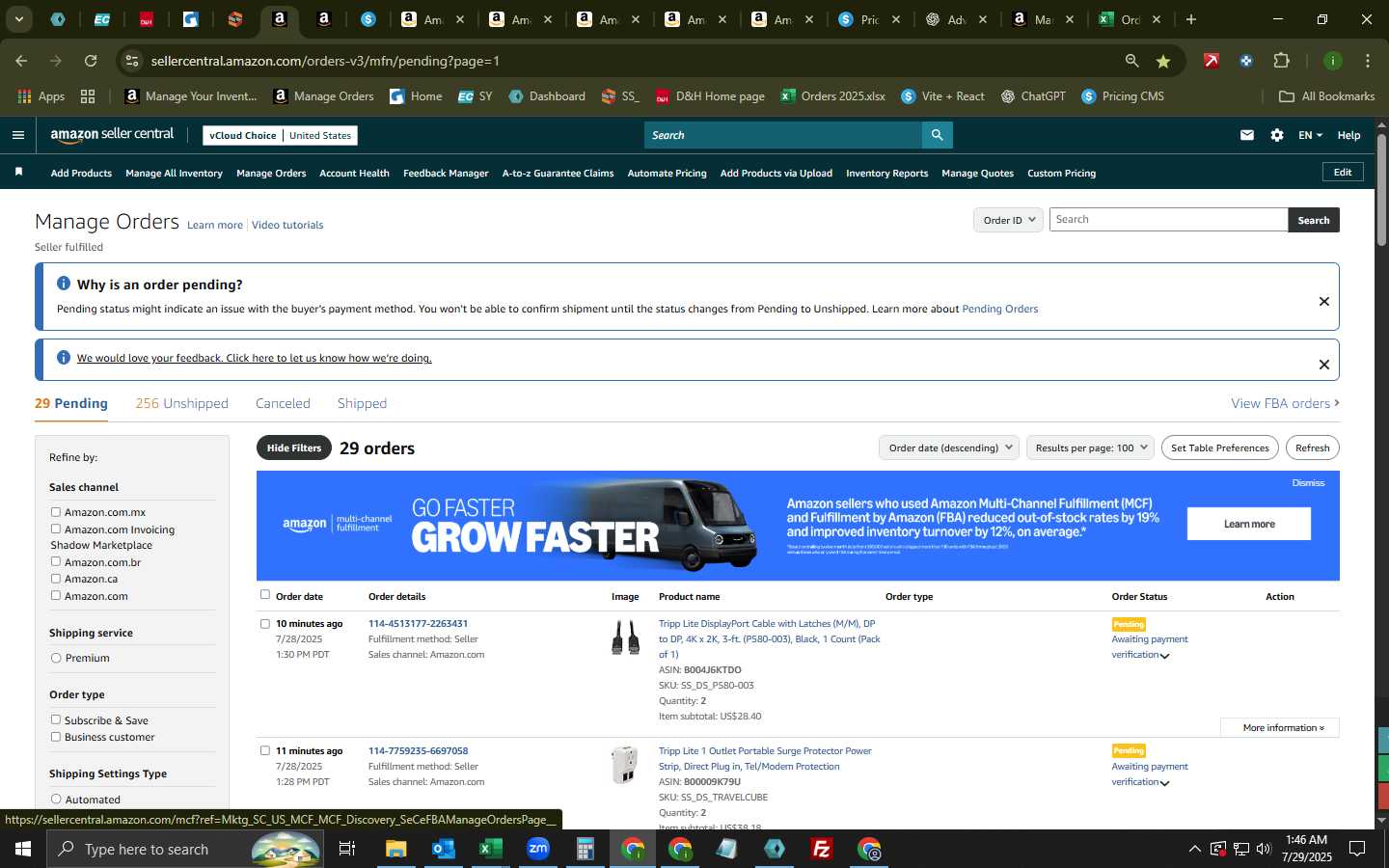1389x868 pixels.
Task: Open the browser extensions puzzle icon
Action: (x=1281, y=61)
